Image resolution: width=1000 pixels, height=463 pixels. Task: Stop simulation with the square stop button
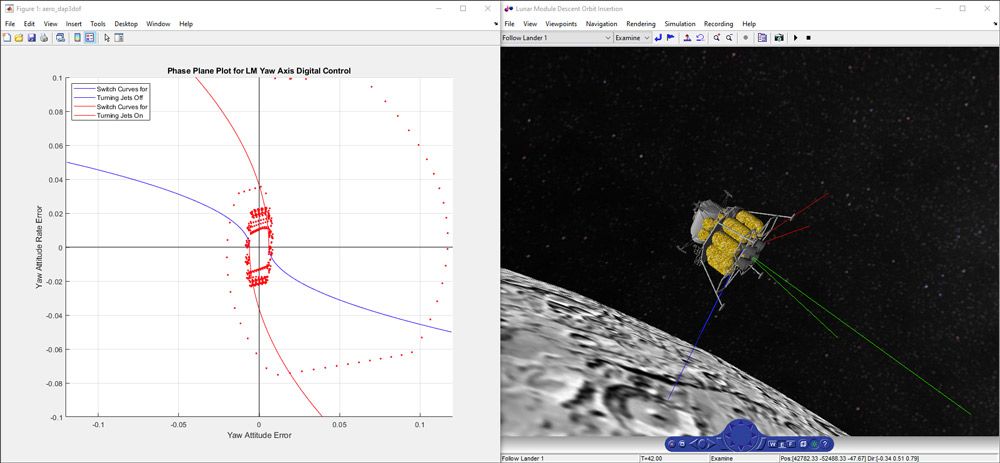[808, 38]
